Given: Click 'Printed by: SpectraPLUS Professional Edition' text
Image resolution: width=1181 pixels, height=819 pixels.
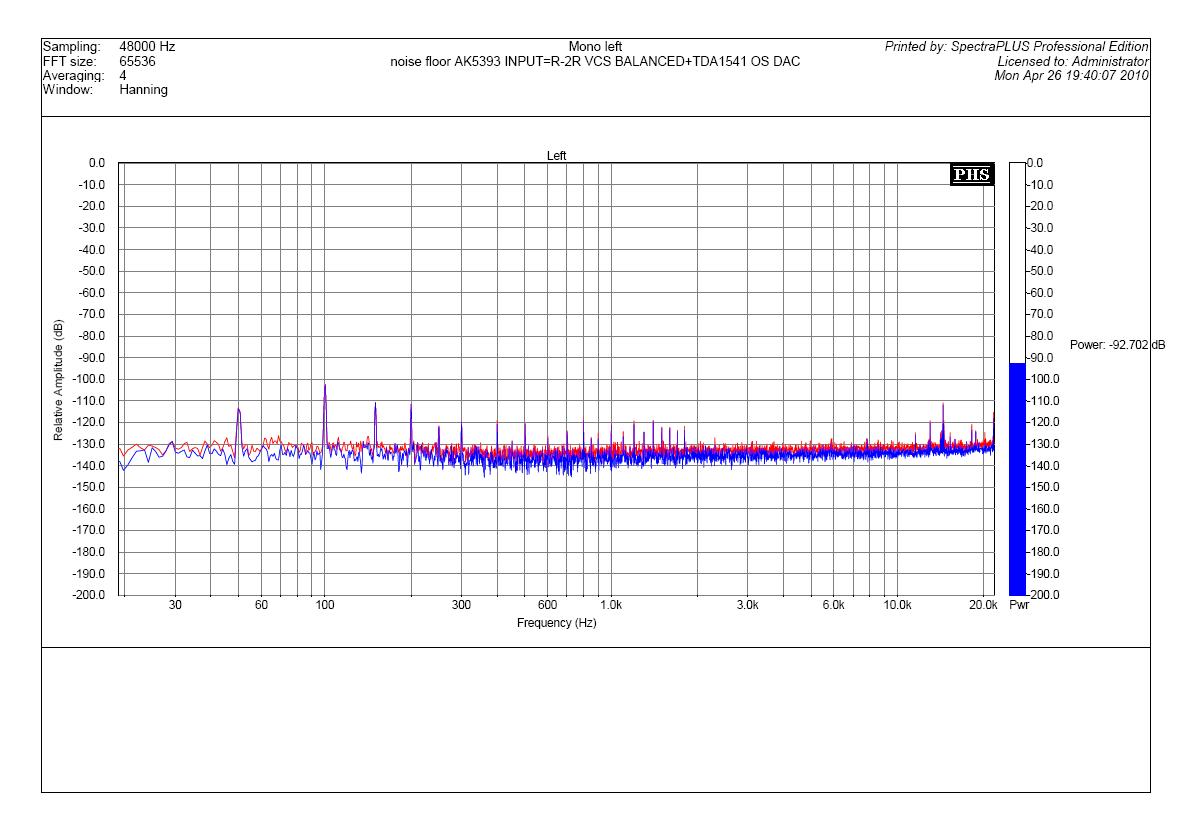Looking at the screenshot, I should point(1017,47).
